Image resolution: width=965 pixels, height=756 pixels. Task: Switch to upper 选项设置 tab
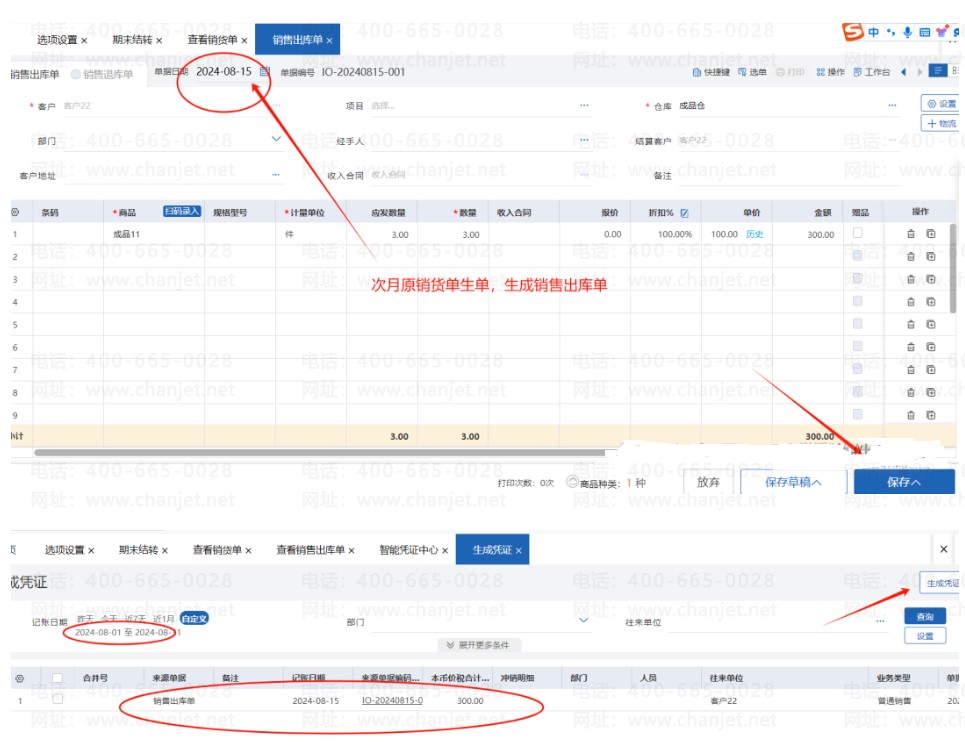(57, 40)
